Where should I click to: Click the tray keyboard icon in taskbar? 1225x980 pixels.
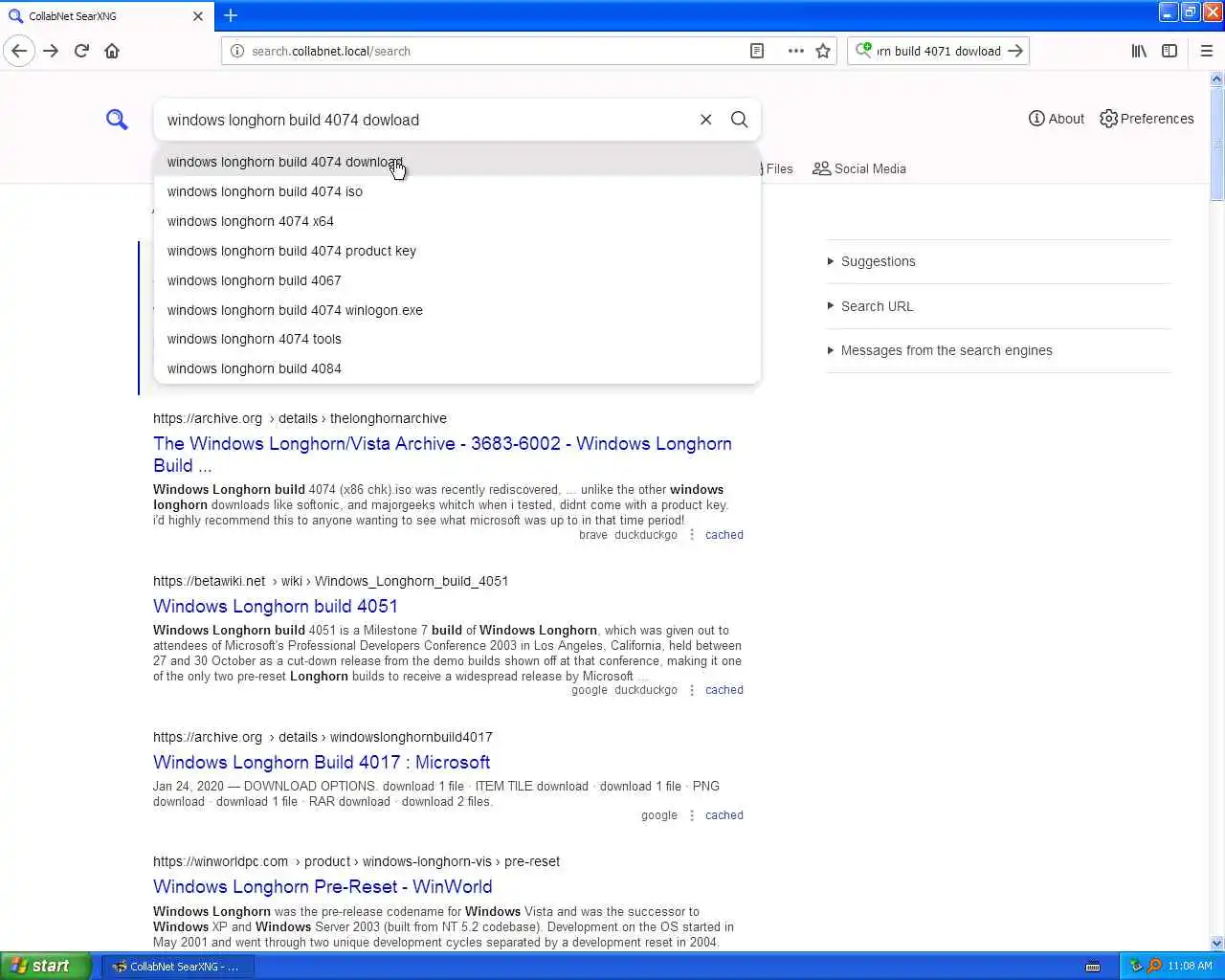click(1093, 966)
